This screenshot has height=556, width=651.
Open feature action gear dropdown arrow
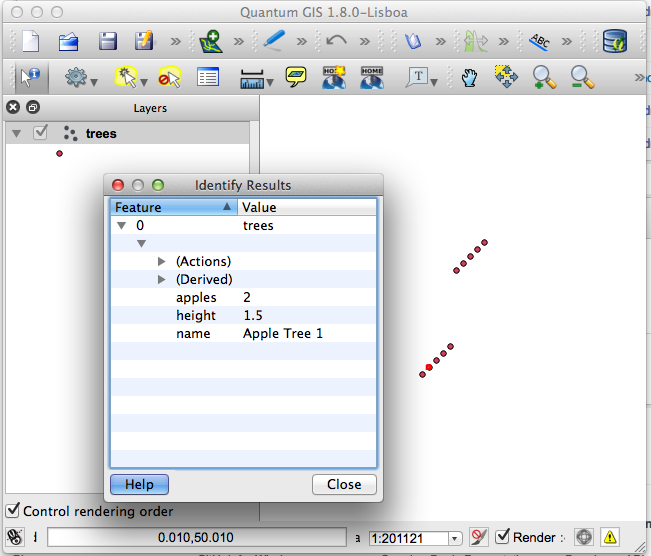click(x=94, y=83)
